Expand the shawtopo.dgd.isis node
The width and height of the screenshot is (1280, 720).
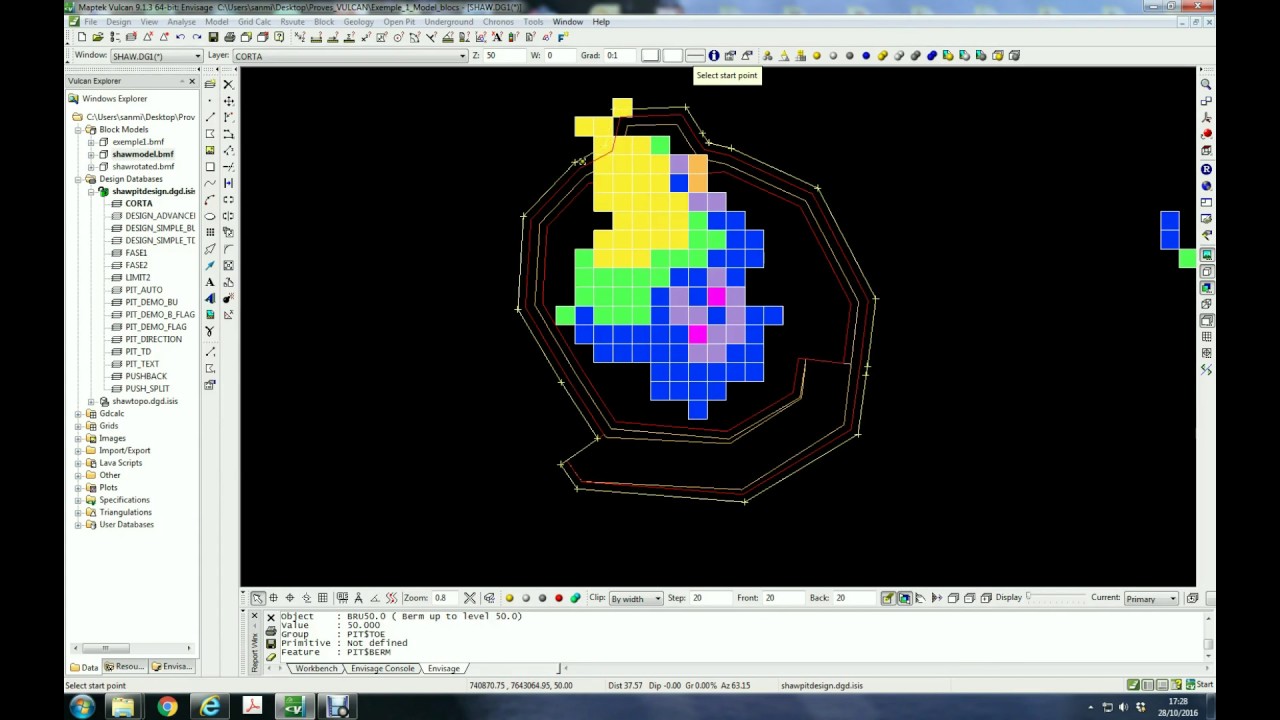click(91, 401)
